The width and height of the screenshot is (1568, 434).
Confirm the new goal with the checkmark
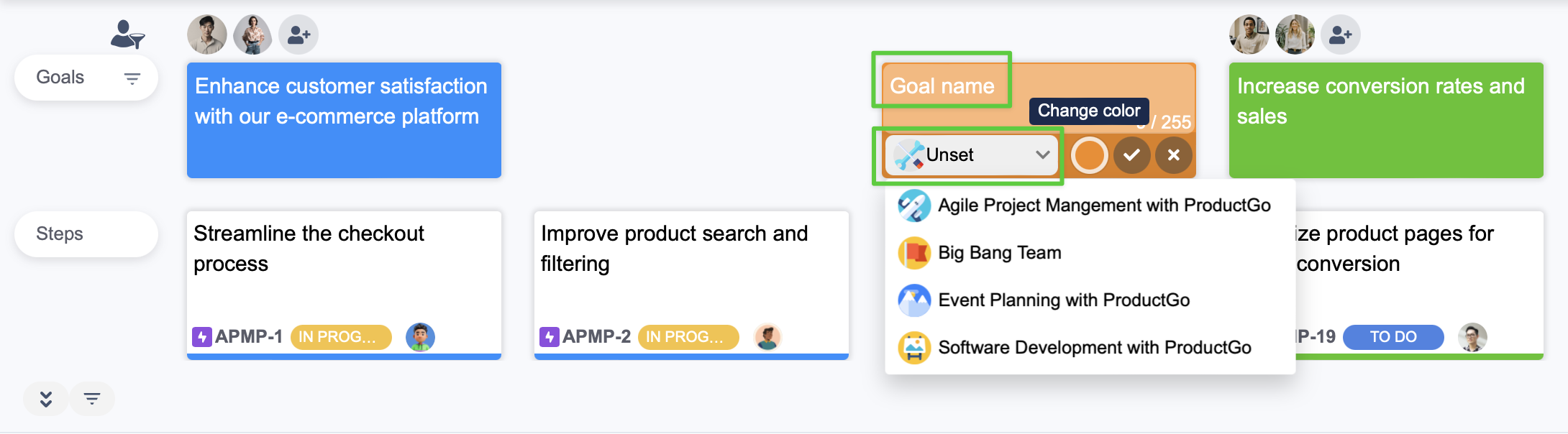pyautogui.click(x=1131, y=155)
